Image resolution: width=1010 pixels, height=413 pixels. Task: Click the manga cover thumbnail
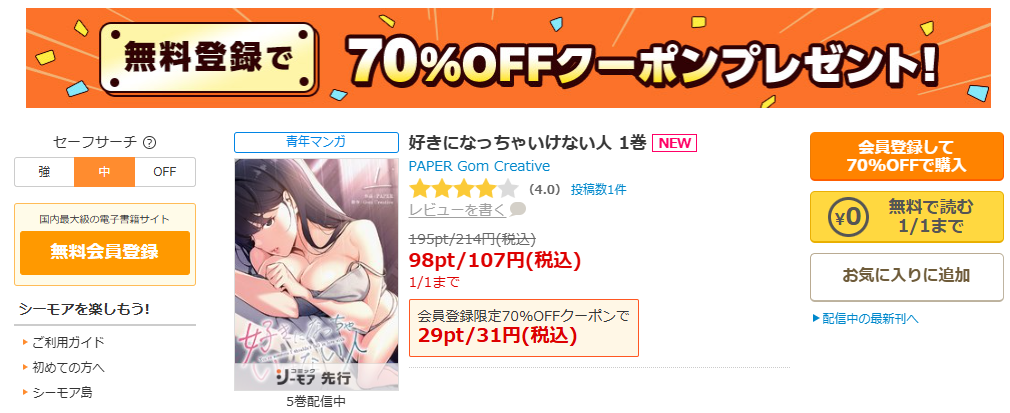pos(316,274)
